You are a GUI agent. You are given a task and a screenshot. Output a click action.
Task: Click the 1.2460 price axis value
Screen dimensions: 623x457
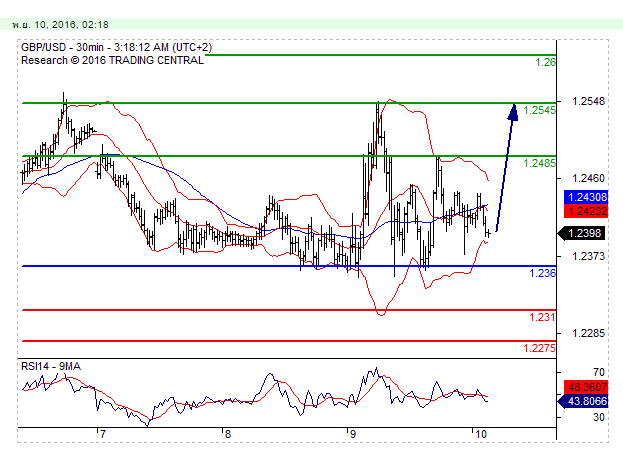click(588, 178)
